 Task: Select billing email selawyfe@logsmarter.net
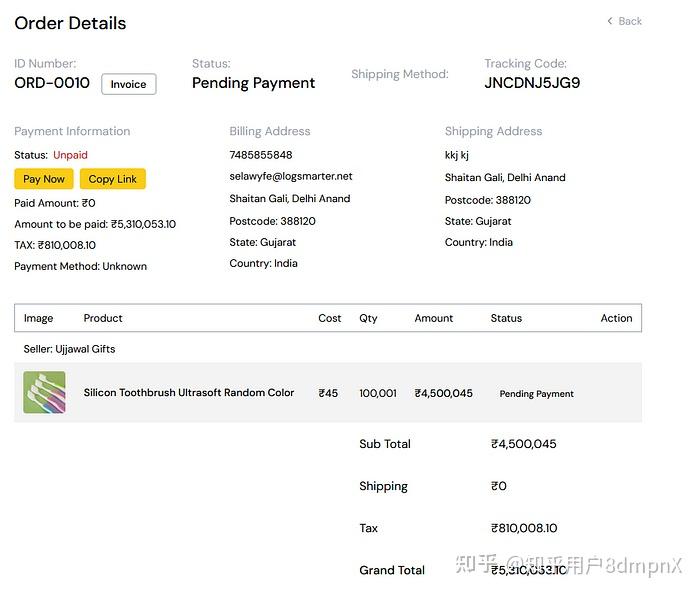pos(291,176)
